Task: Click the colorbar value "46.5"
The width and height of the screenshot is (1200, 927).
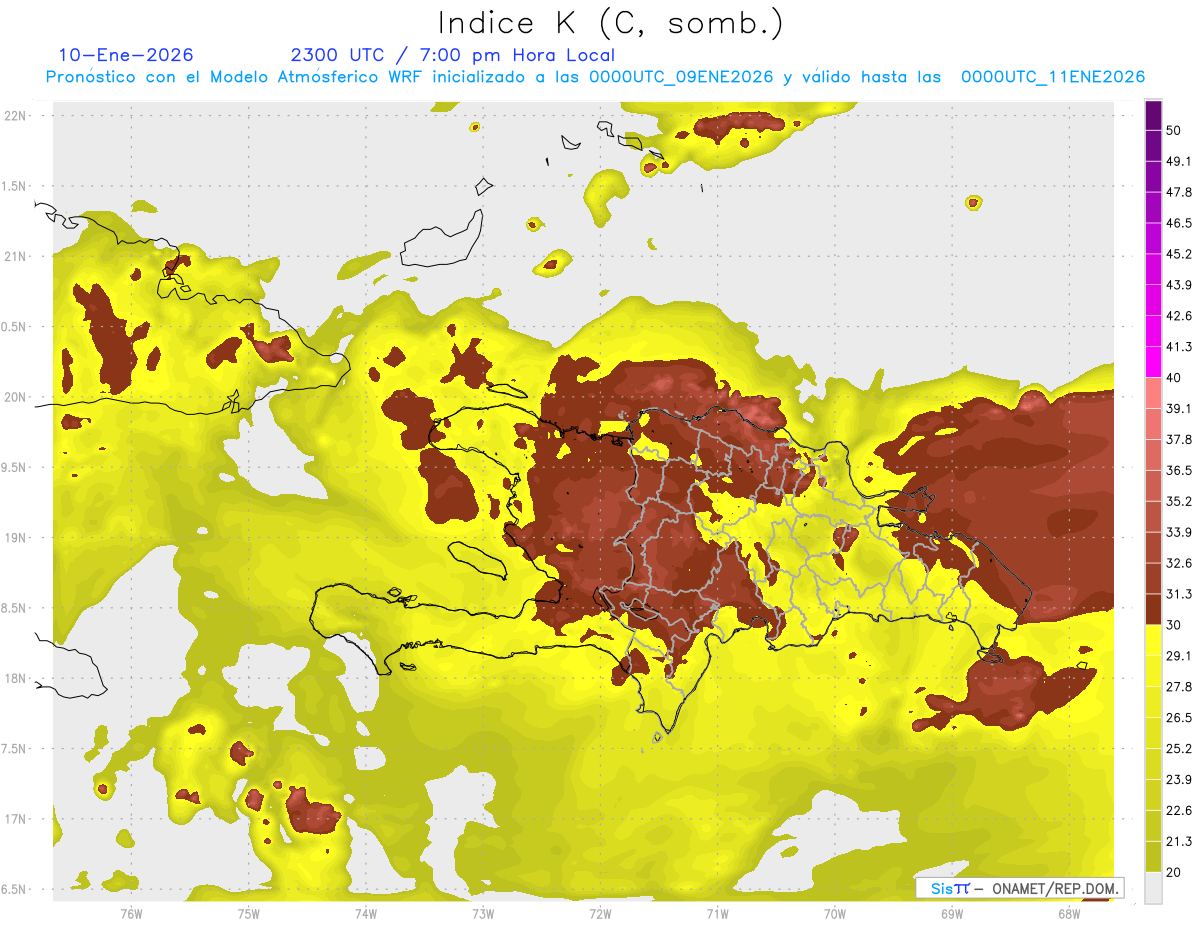Action: point(1179,223)
